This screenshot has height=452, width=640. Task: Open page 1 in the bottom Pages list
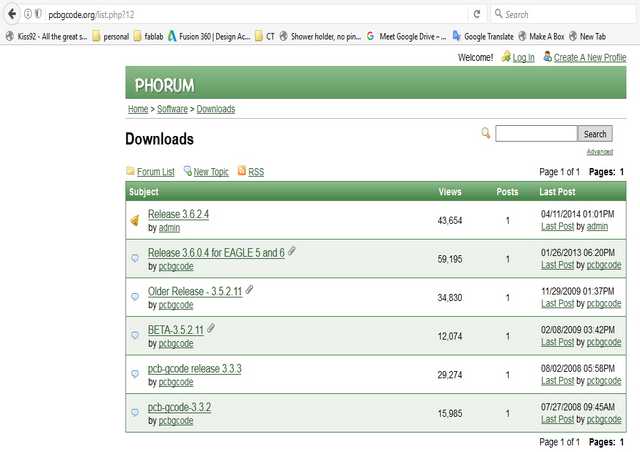(x=622, y=442)
